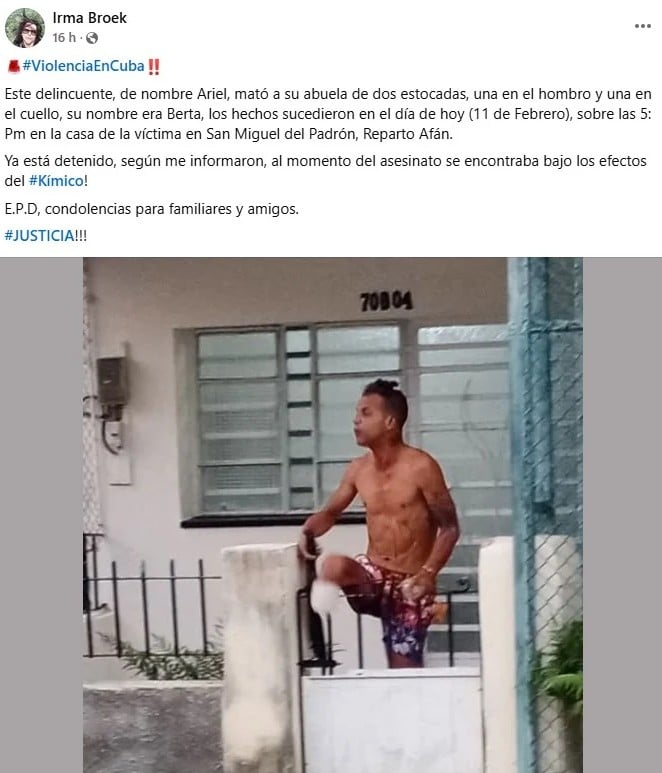Click the gray right margin beside photo
This screenshot has width=662, height=773.
pyautogui.click(x=622, y=515)
